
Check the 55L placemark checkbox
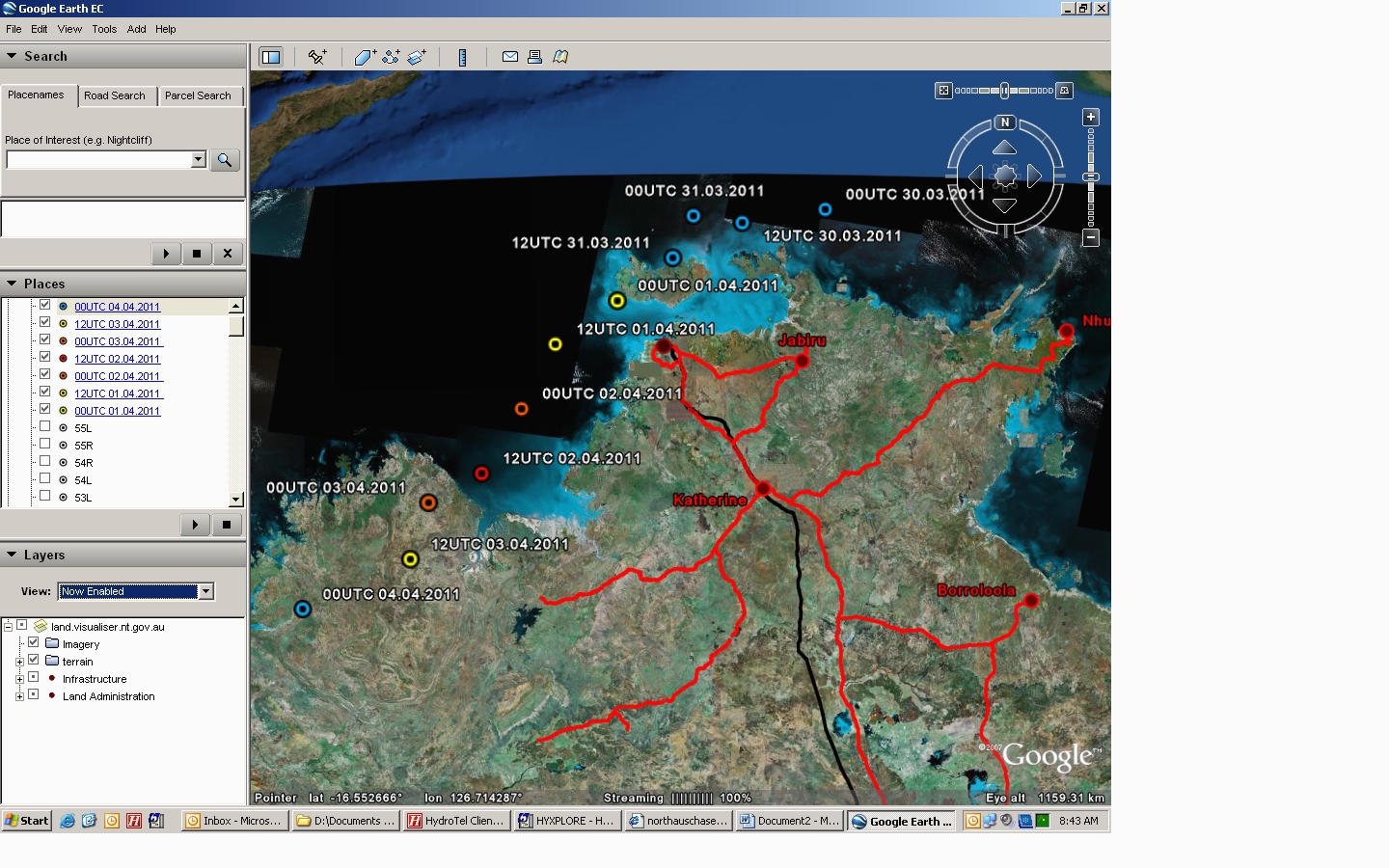tap(44, 426)
